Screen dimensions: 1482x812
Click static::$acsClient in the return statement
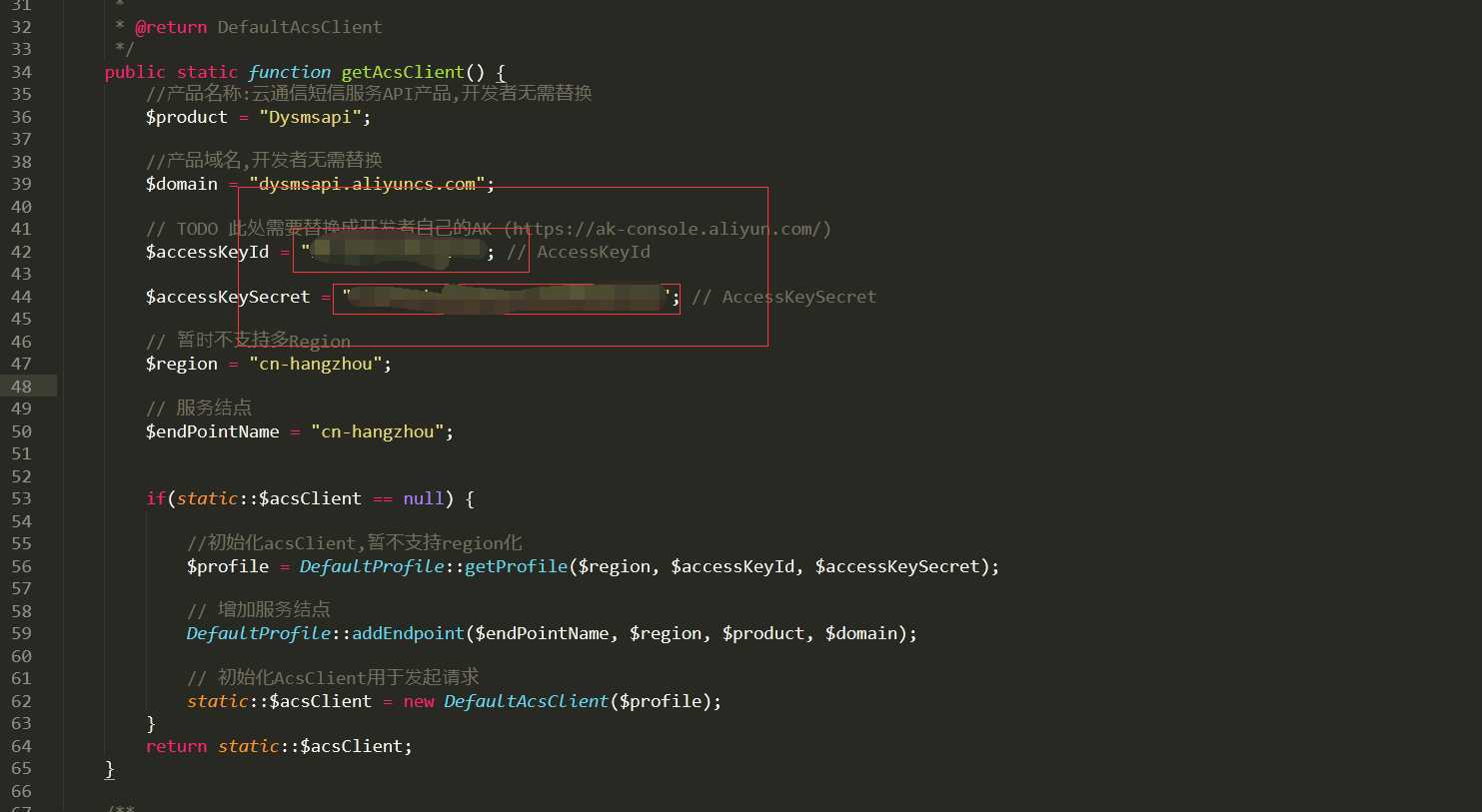pyautogui.click(x=310, y=746)
